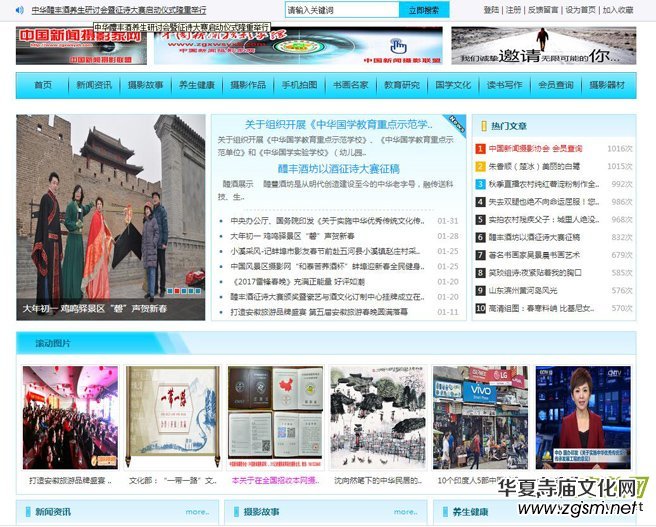Go to 书画名家 in navigation bar
656x527 pixels.
(x=351, y=86)
